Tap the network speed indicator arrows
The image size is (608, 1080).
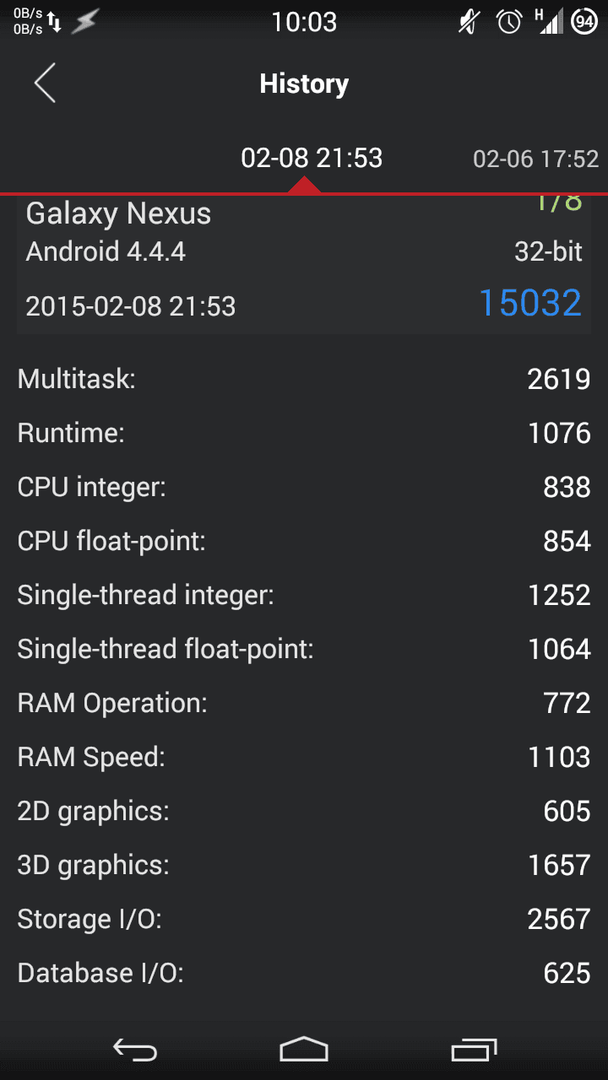pos(55,23)
